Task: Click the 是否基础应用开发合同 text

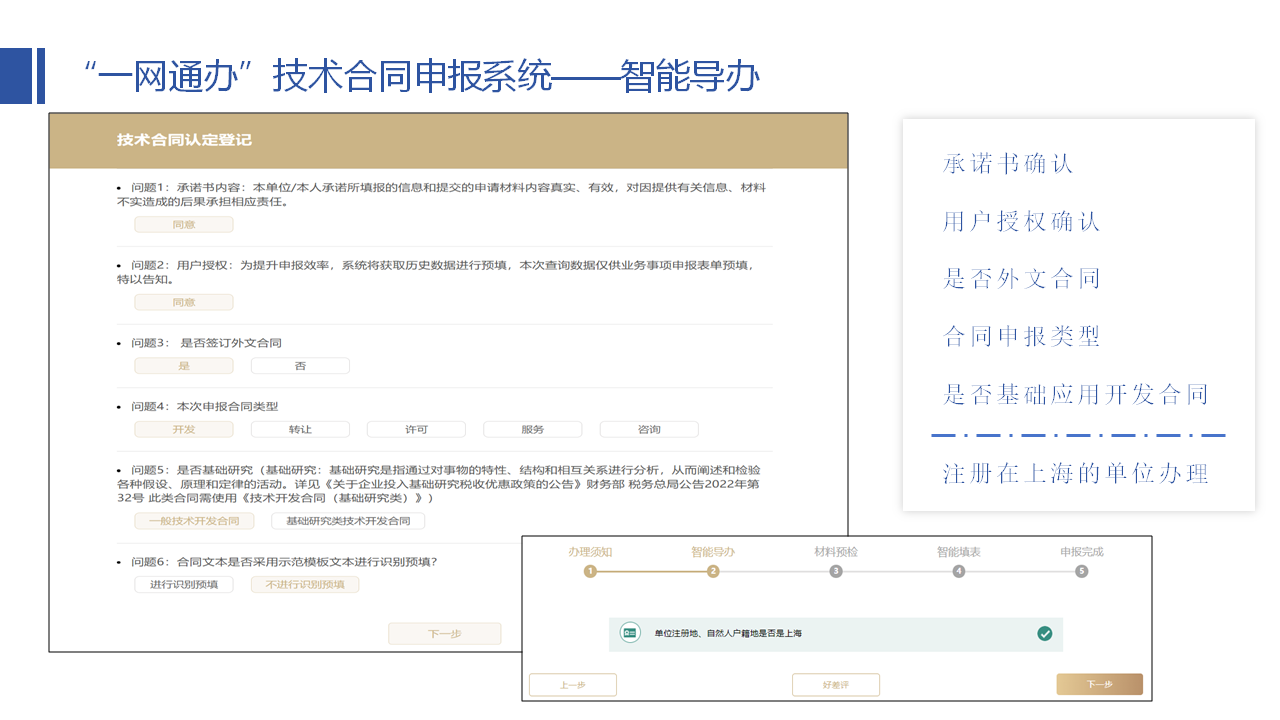Action: 1076,394
